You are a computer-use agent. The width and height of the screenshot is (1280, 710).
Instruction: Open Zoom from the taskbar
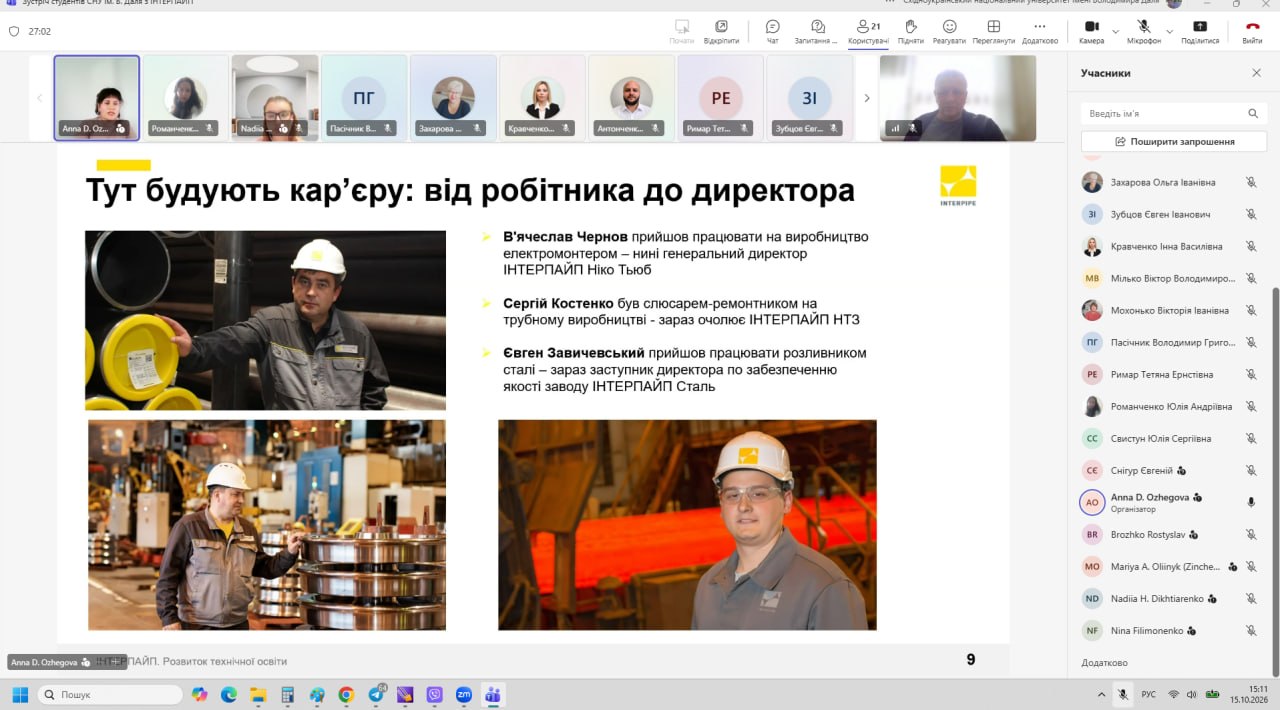tap(464, 694)
